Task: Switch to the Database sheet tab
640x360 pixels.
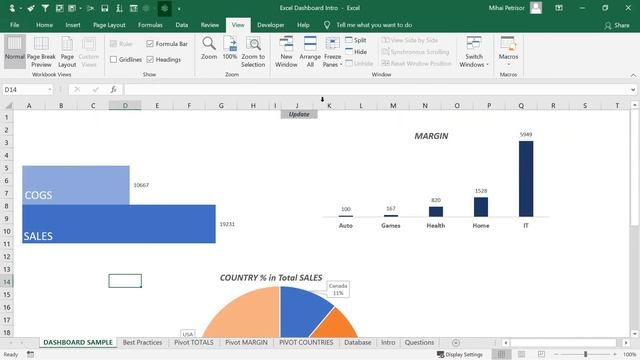Action: (358, 342)
